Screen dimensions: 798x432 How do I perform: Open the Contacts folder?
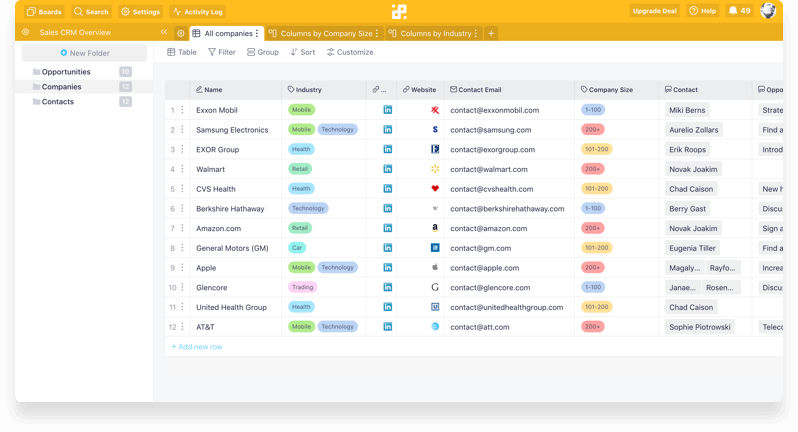point(83,102)
